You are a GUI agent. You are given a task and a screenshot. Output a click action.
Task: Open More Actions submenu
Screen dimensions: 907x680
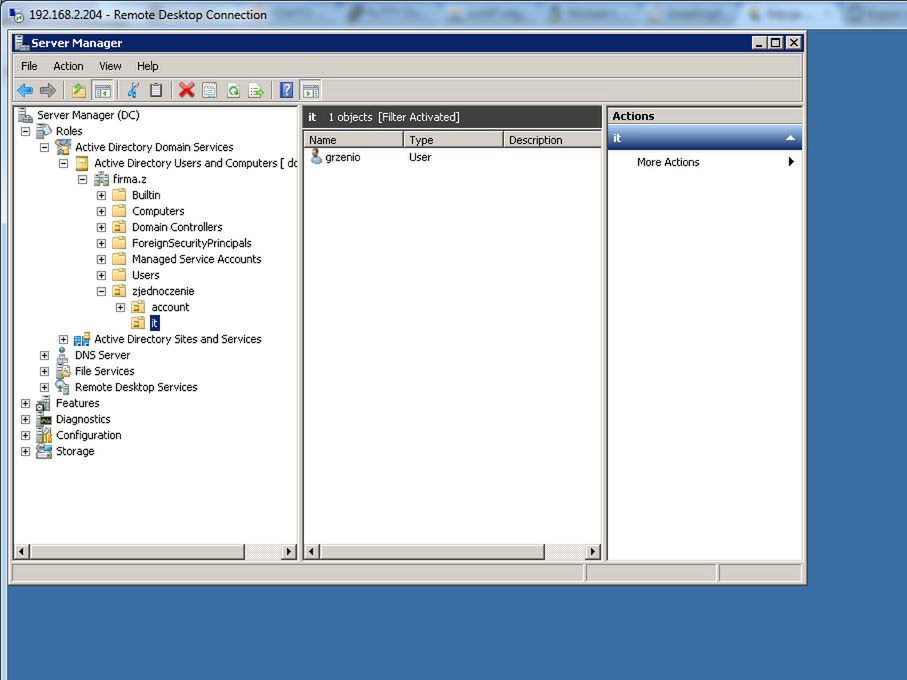point(705,162)
